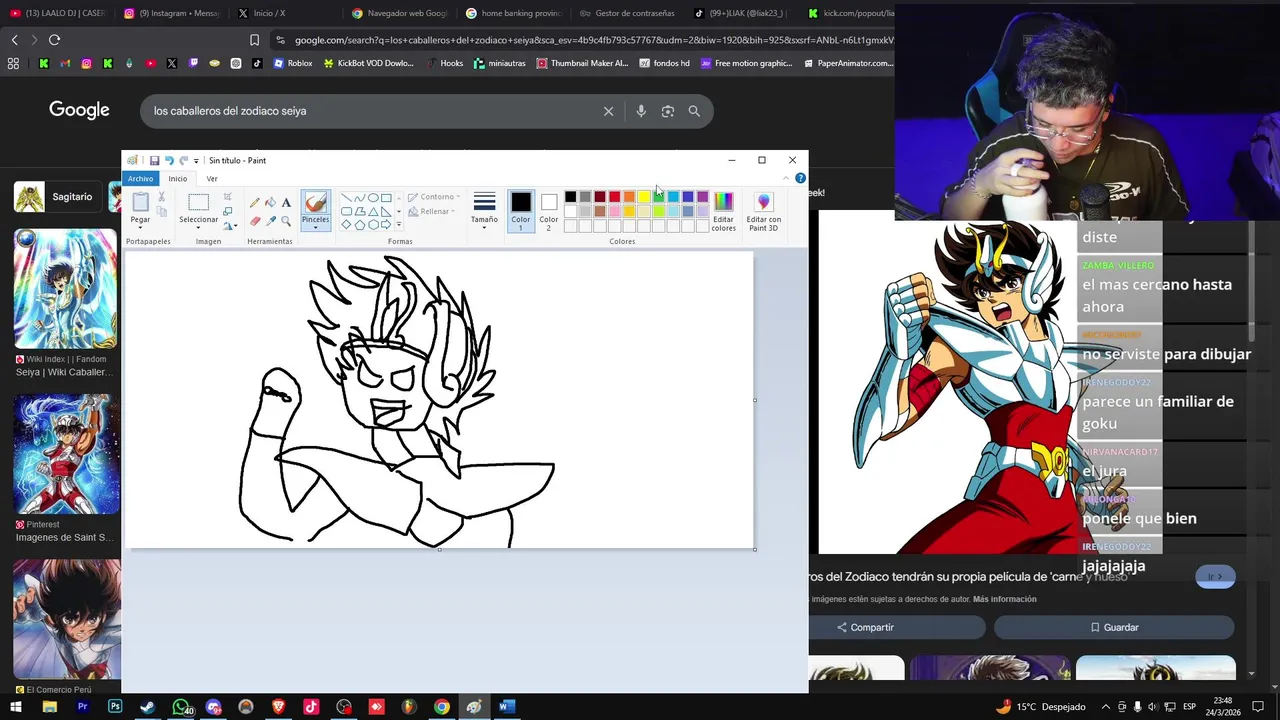Image resolution: width=1280 pixels, height=720 pixels.
Task: Pick the red color swatch in palette
Action: [614, 197]
